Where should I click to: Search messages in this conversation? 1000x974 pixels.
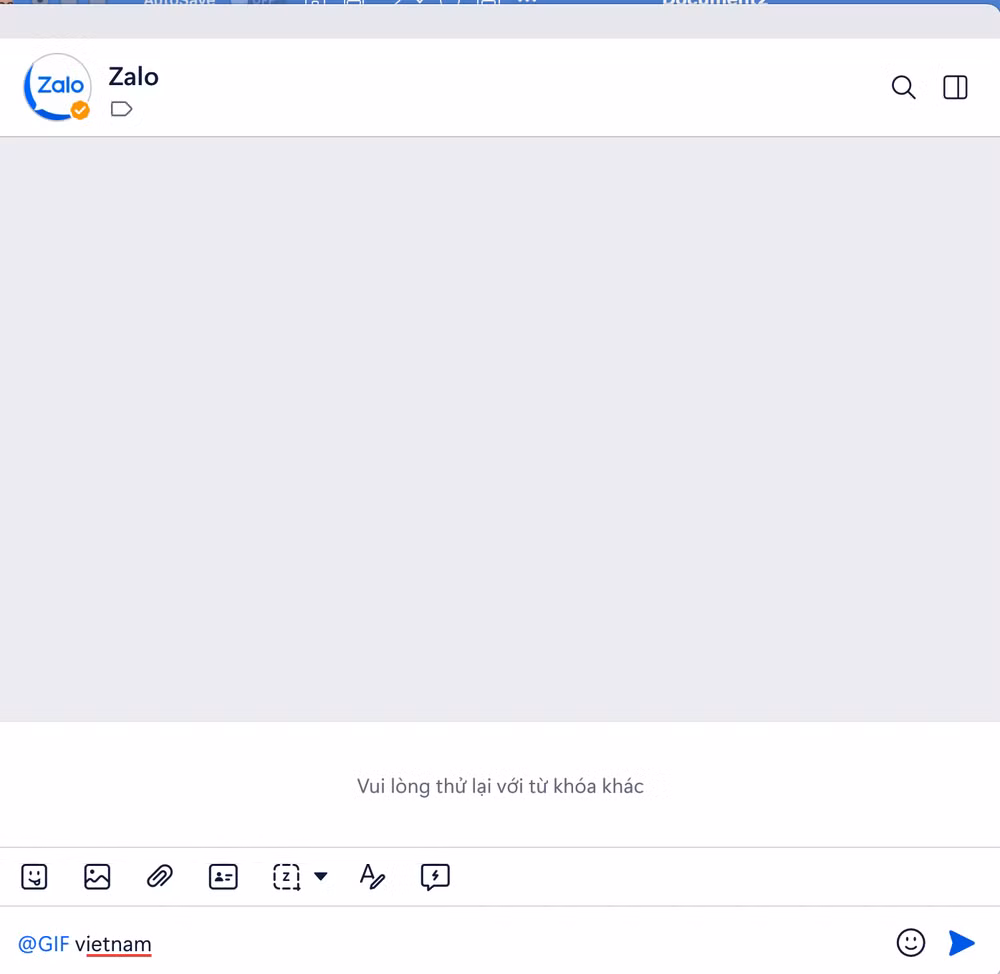click(x=903, y=87)
